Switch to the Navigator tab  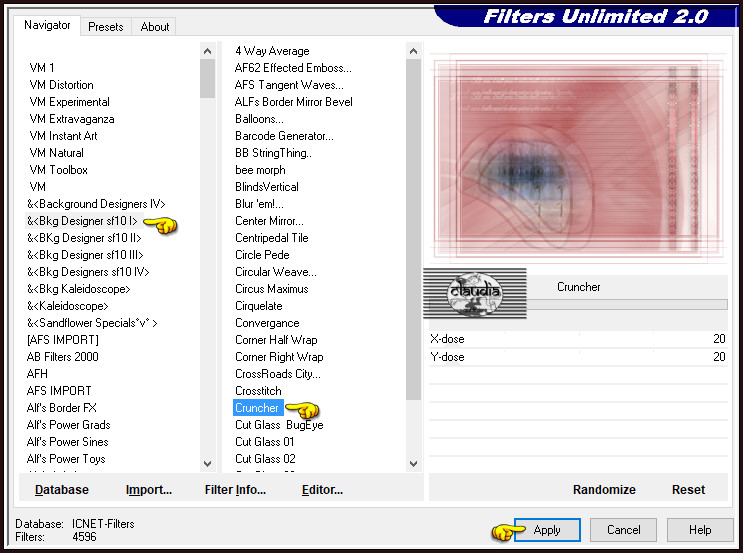click(47, 25)
